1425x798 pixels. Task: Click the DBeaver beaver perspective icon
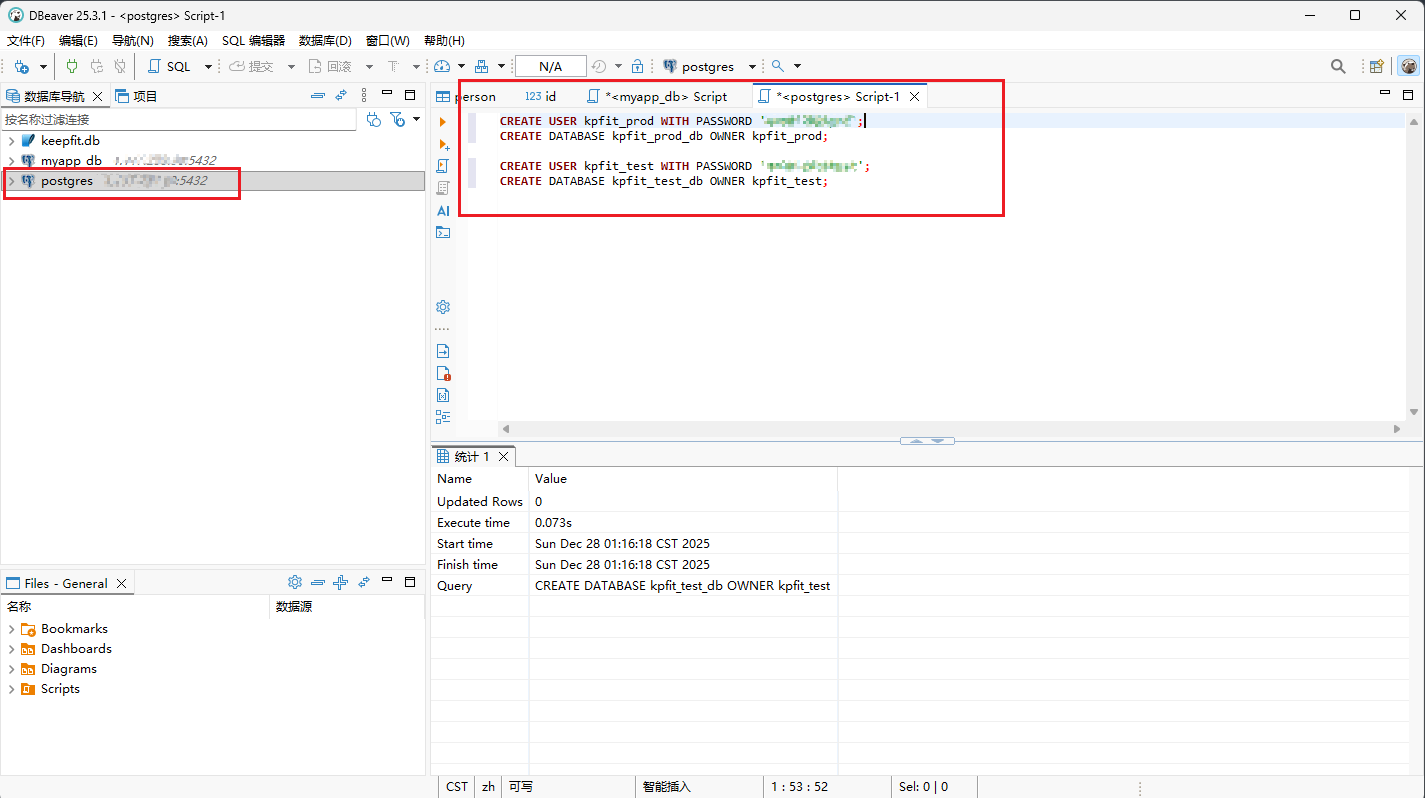pos(1408,66)
